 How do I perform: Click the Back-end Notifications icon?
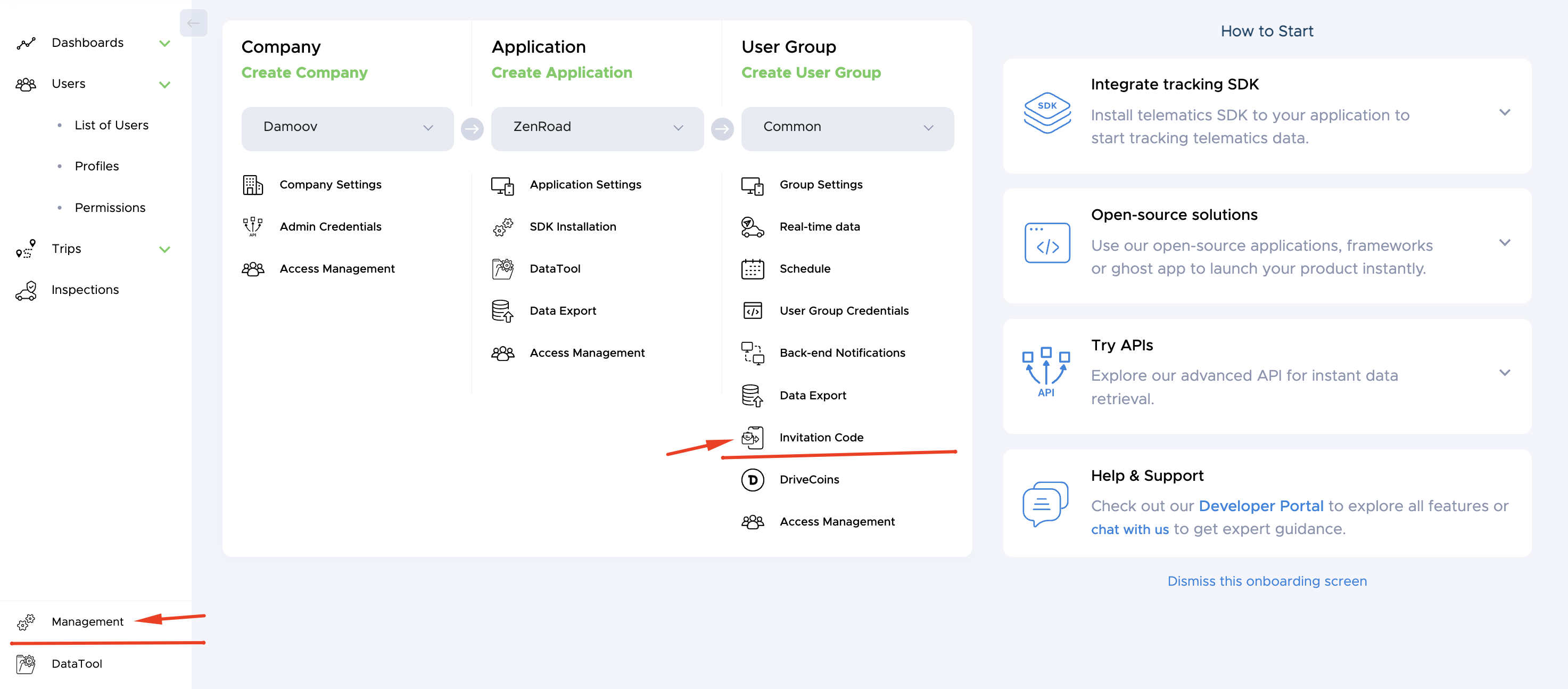click(753, 352)
